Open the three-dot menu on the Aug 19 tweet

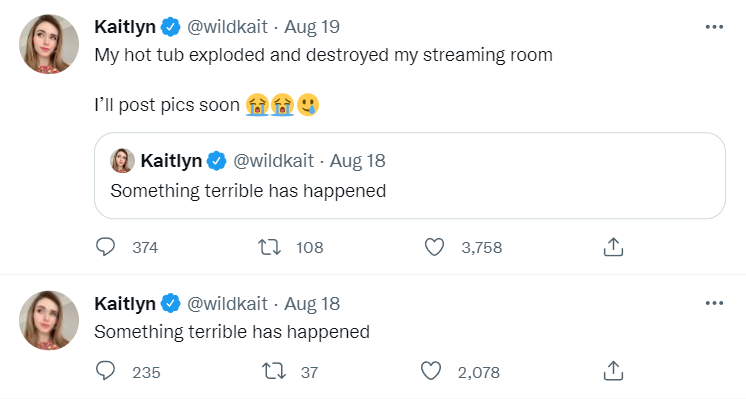[x=714, y=27]
